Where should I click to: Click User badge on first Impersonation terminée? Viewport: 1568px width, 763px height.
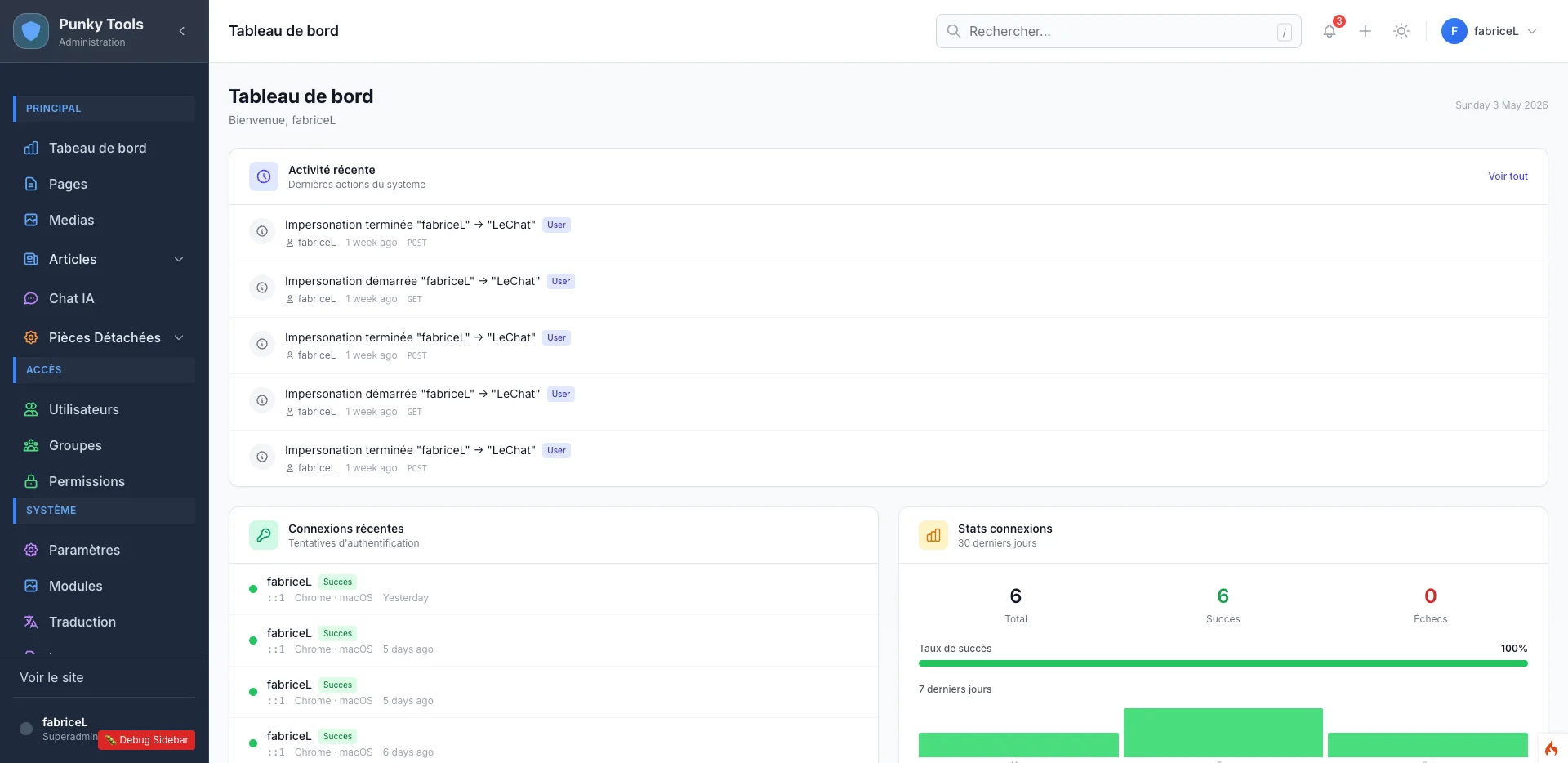click(556, 225)
